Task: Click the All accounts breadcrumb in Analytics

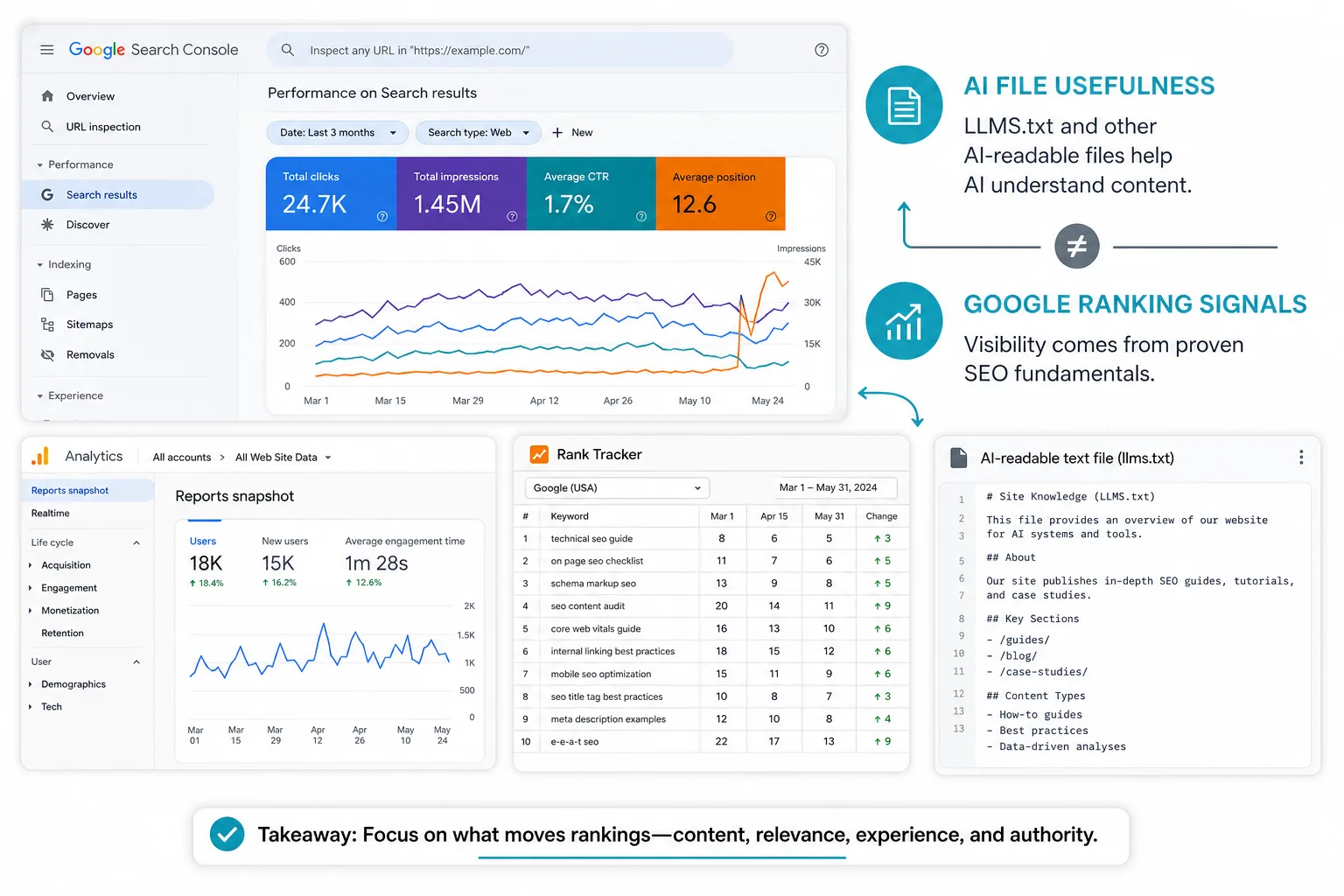Action: coord(182,458)
